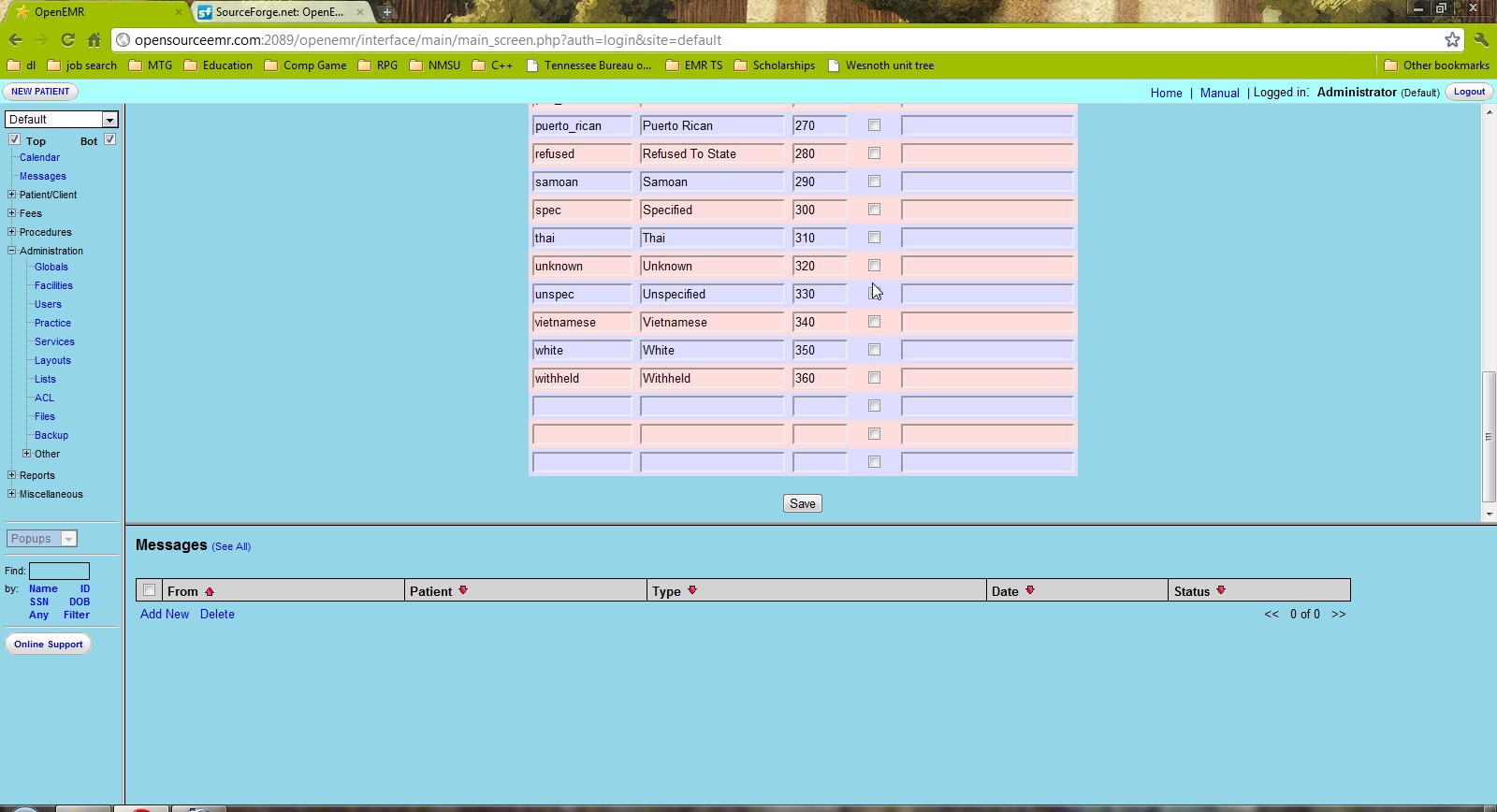Toggle the Top frame checkbox
1497x812 pixels.
point(14,139)
